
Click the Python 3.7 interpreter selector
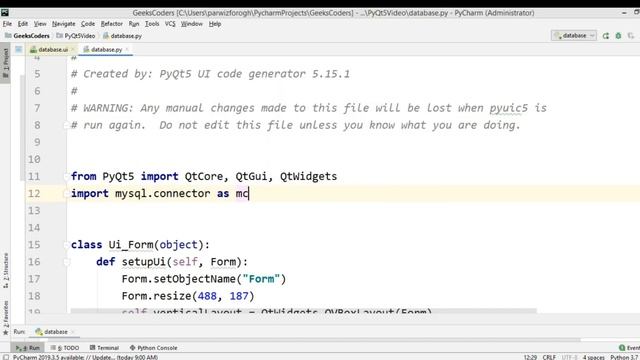(x=624, y=357)
